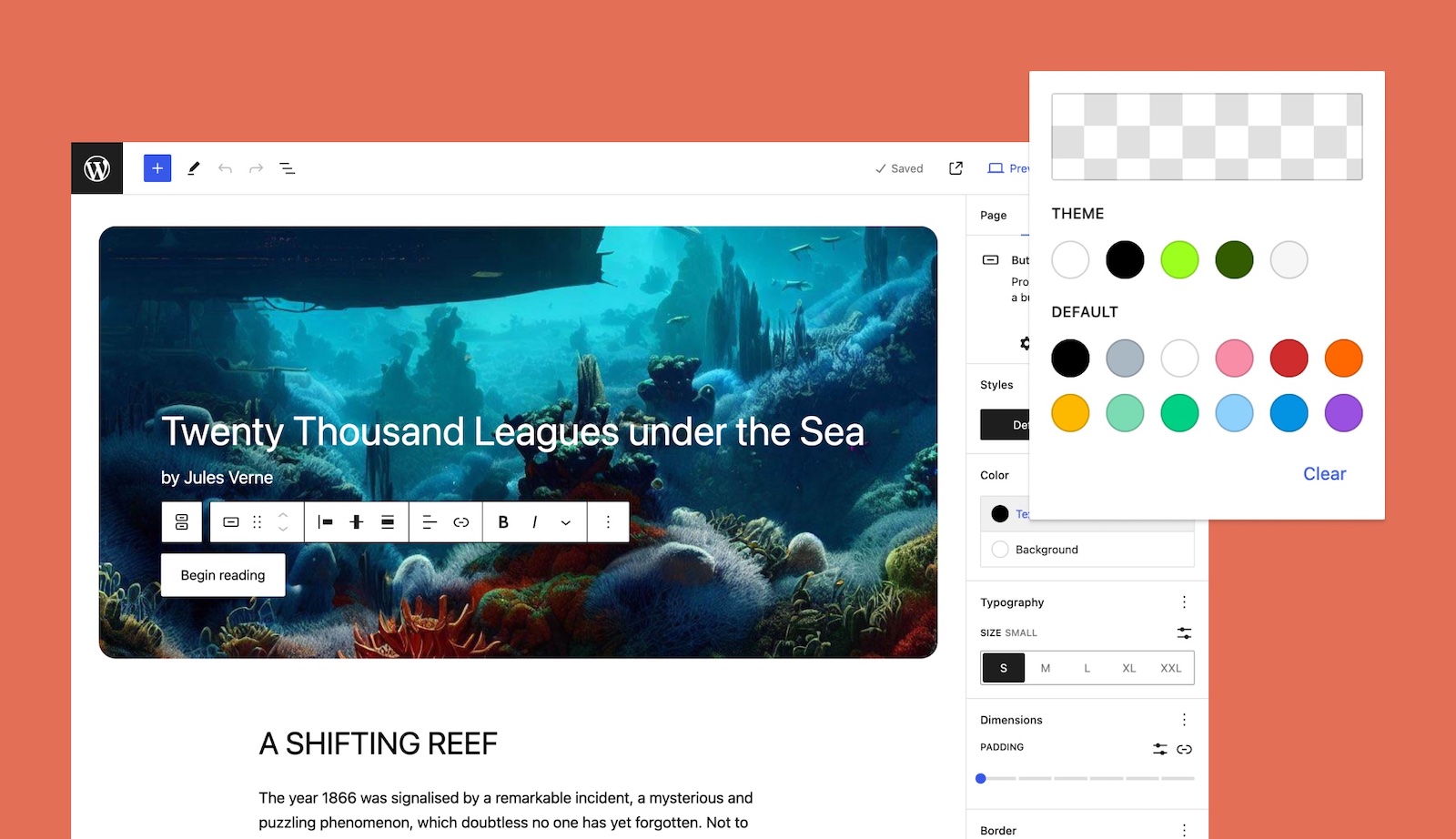
Task: Open the View Page external link icon
Action: [x=955, y=168]
